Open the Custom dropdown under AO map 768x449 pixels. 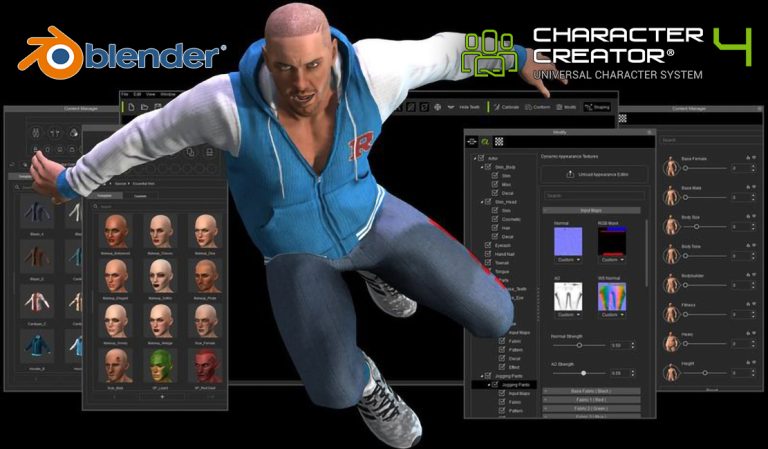[568, 315]
